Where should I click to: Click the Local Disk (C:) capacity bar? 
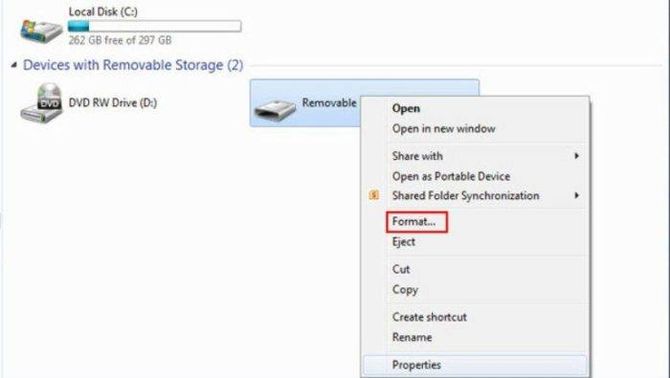154,26
